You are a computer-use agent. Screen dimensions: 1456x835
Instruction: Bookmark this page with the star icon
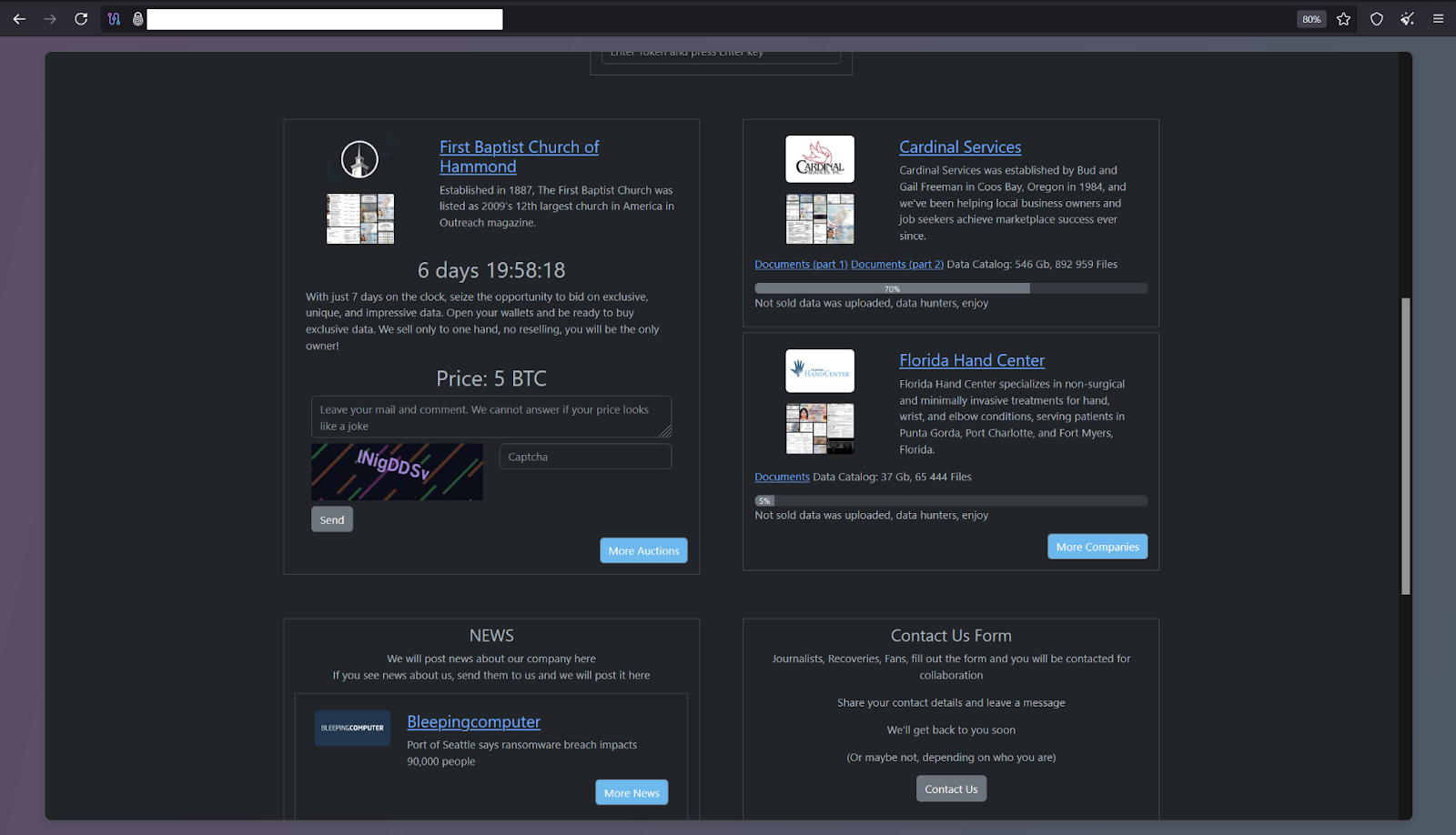(x=1344, y=19)
